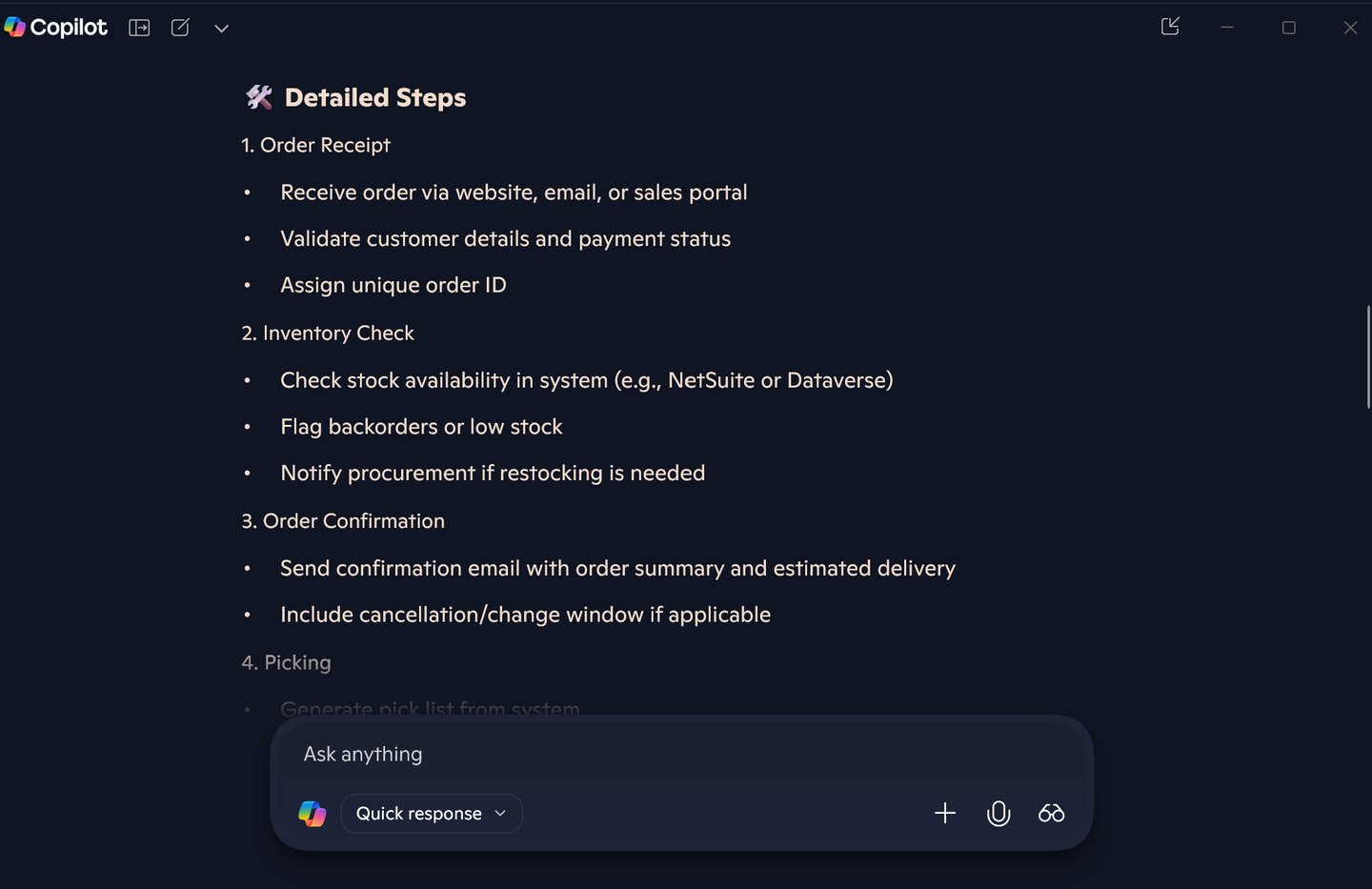Start a new chat
Image resolution: width=1372 pixels, height=889 pixels.
point(180,28)
